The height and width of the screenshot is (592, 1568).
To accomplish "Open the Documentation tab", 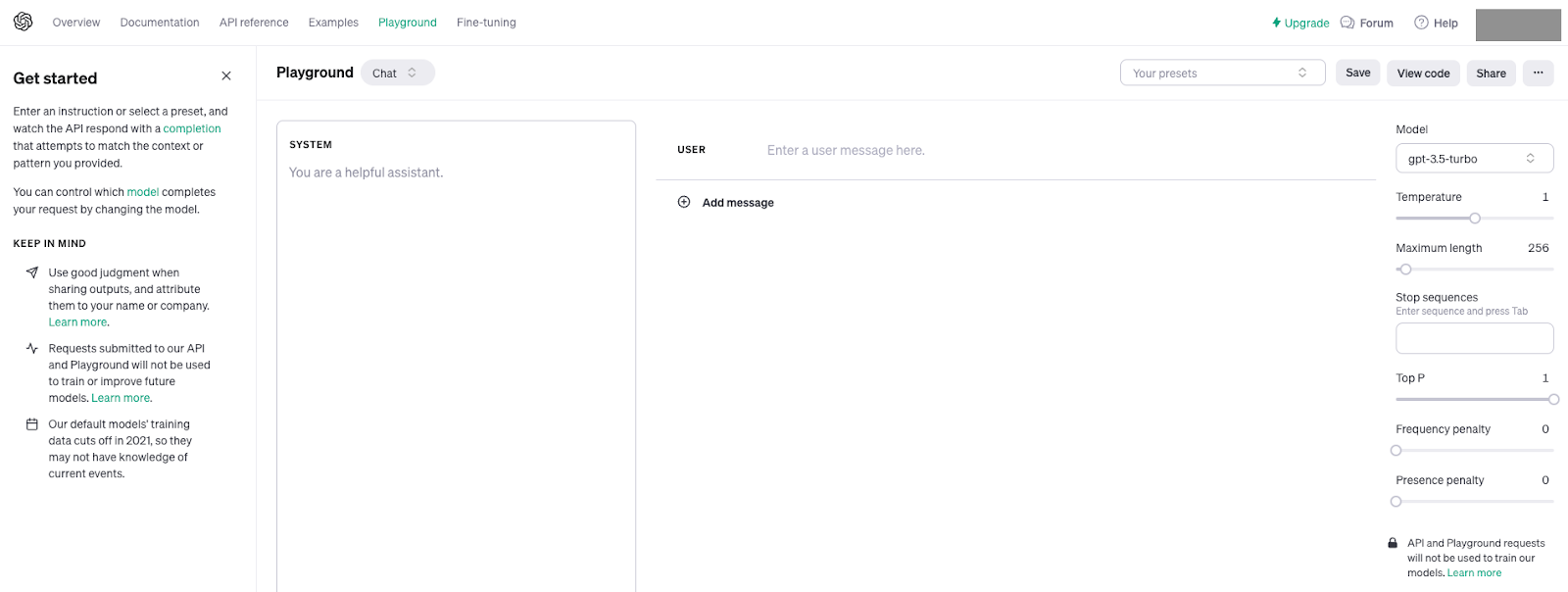I will (160, 23).
